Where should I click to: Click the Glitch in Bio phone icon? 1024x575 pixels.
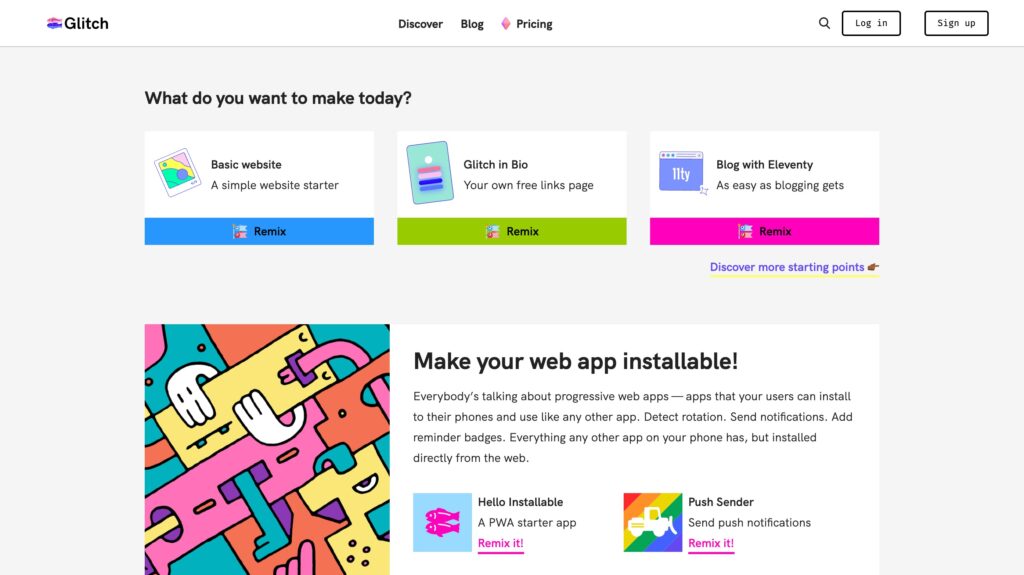(430, 173)
